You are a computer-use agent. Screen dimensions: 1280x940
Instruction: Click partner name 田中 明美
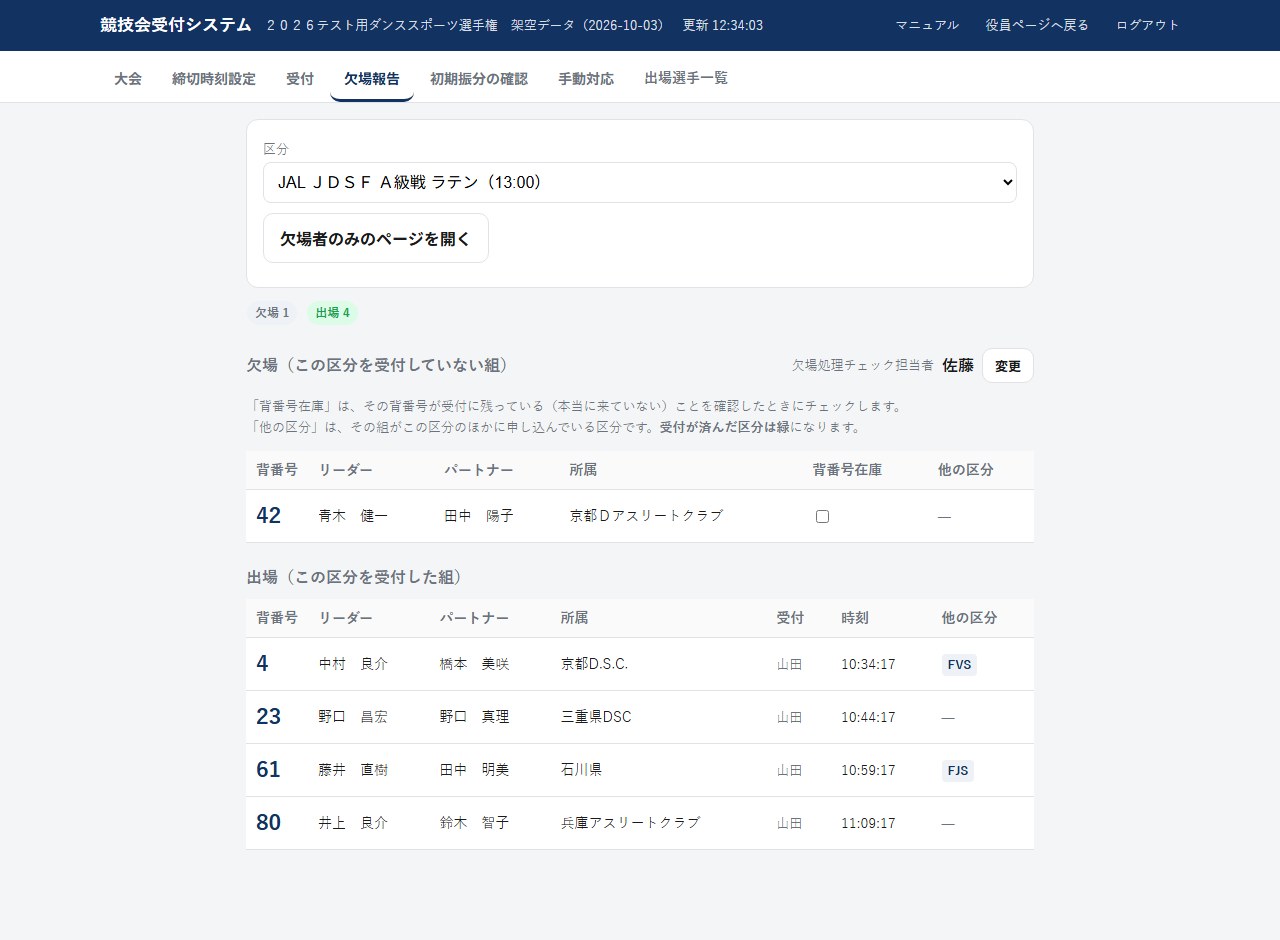(x=475, y=770)
